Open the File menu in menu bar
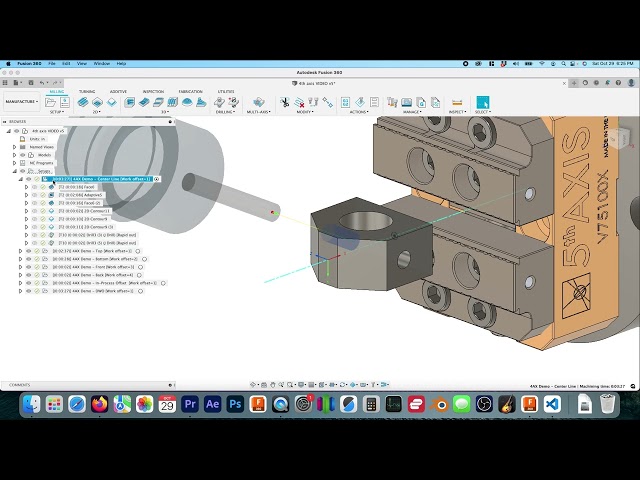 [x=52, y=64]
